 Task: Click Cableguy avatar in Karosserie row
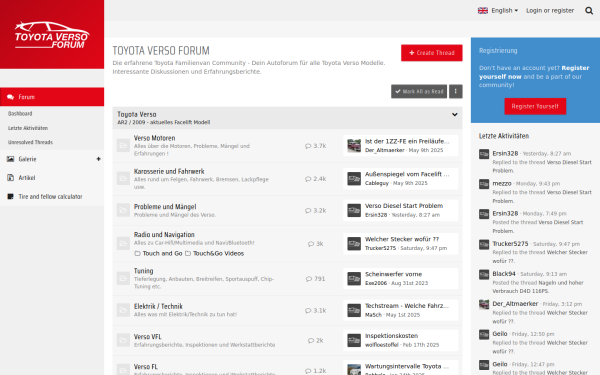click(x=354, y=179)
